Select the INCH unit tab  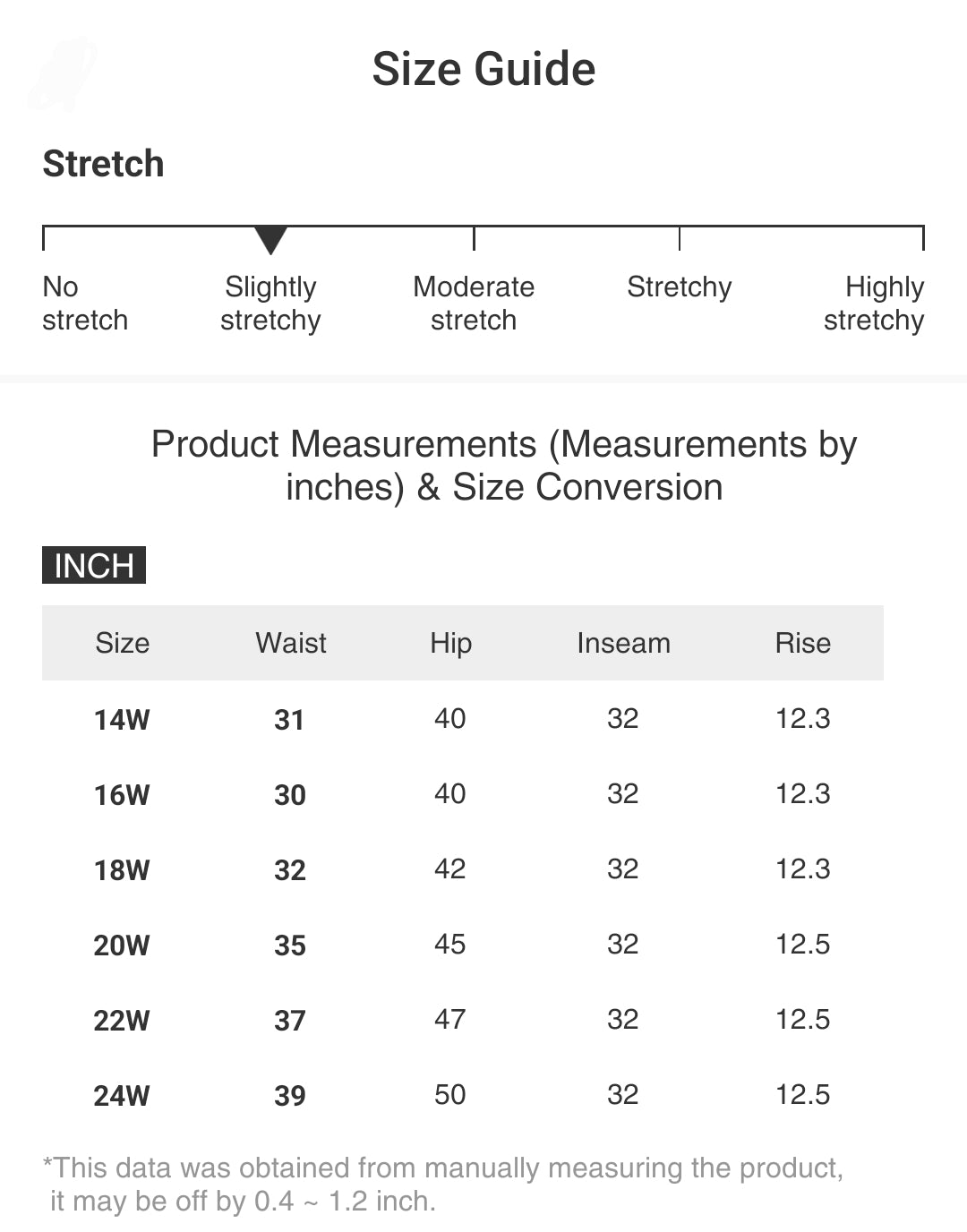coord(94,566)
